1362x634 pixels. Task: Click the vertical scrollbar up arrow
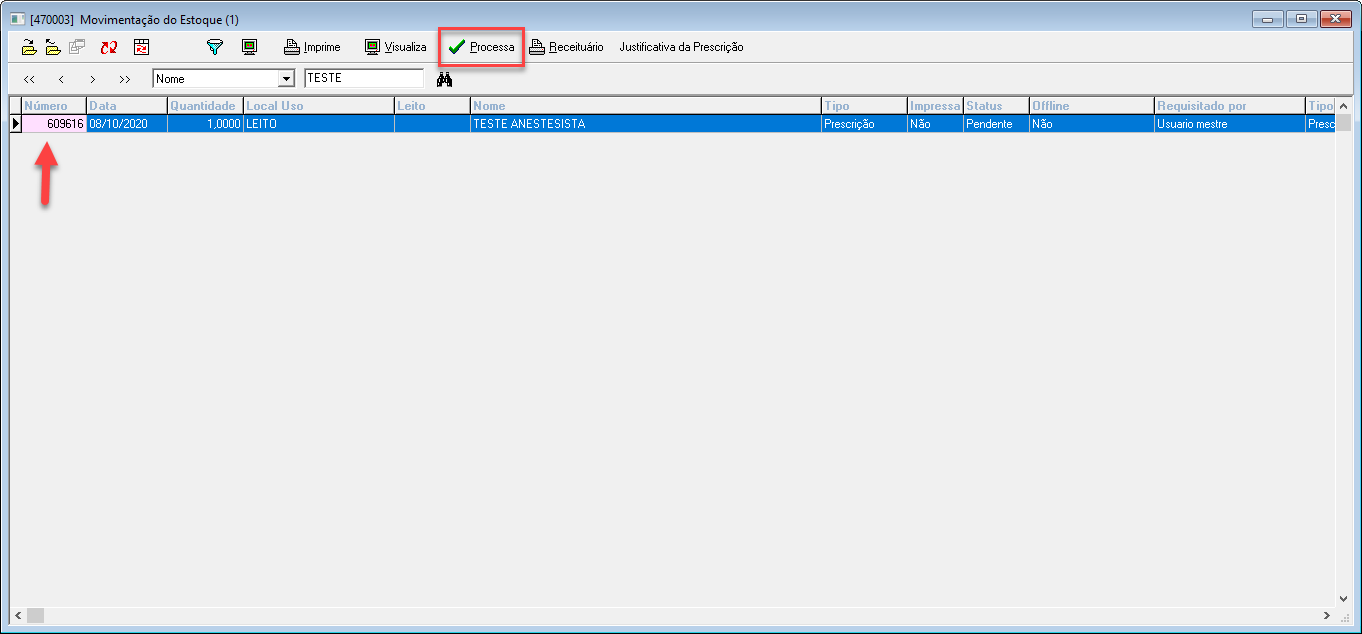coord(1343,106)
